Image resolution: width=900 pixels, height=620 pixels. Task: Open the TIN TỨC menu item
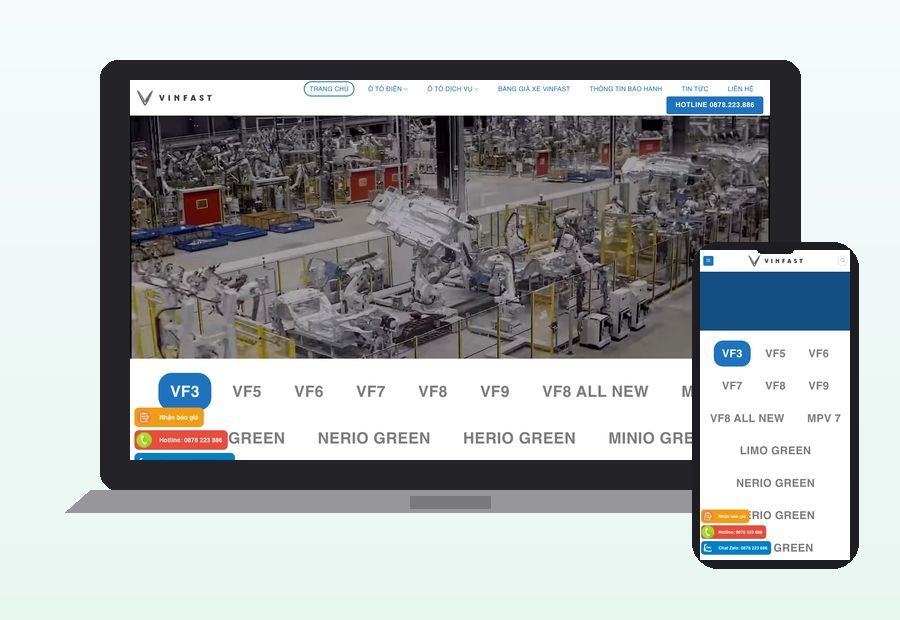point(695,89)
